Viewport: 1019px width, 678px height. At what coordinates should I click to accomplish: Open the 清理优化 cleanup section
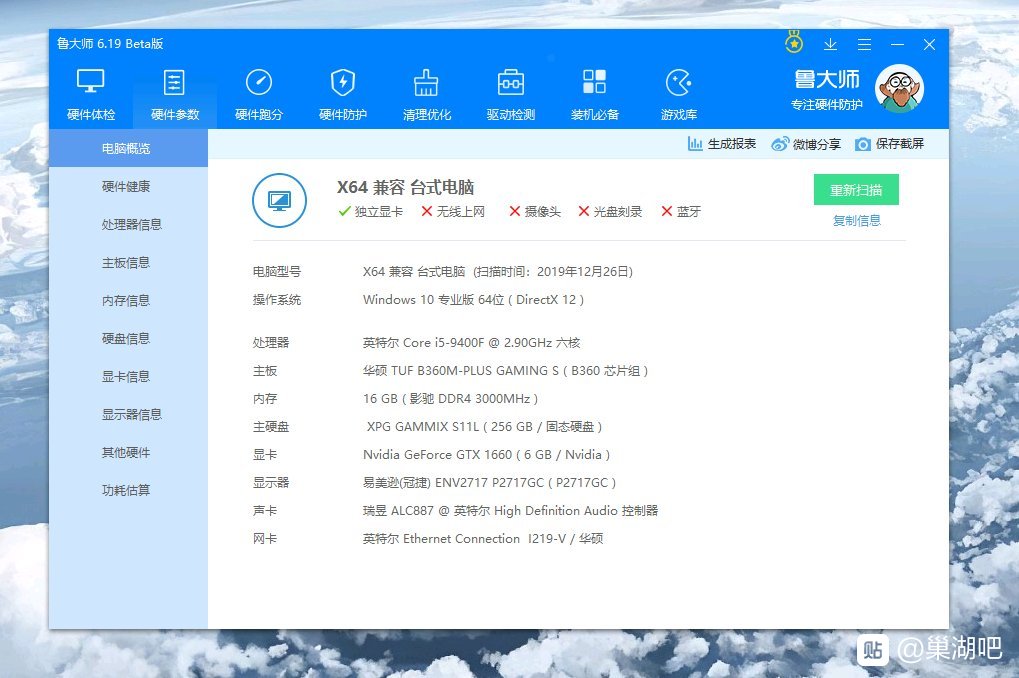point(426,95)
